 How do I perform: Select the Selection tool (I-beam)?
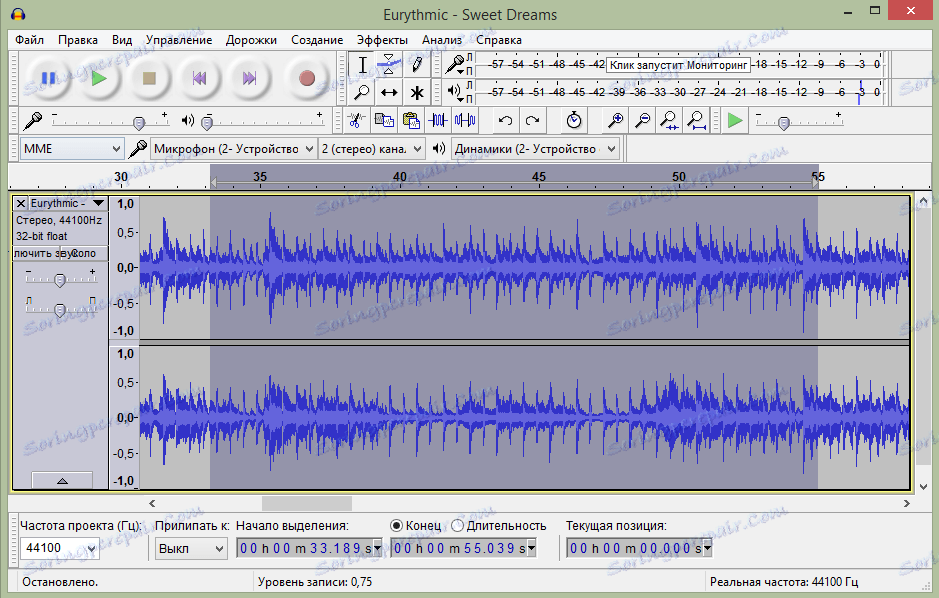(362, 63)
